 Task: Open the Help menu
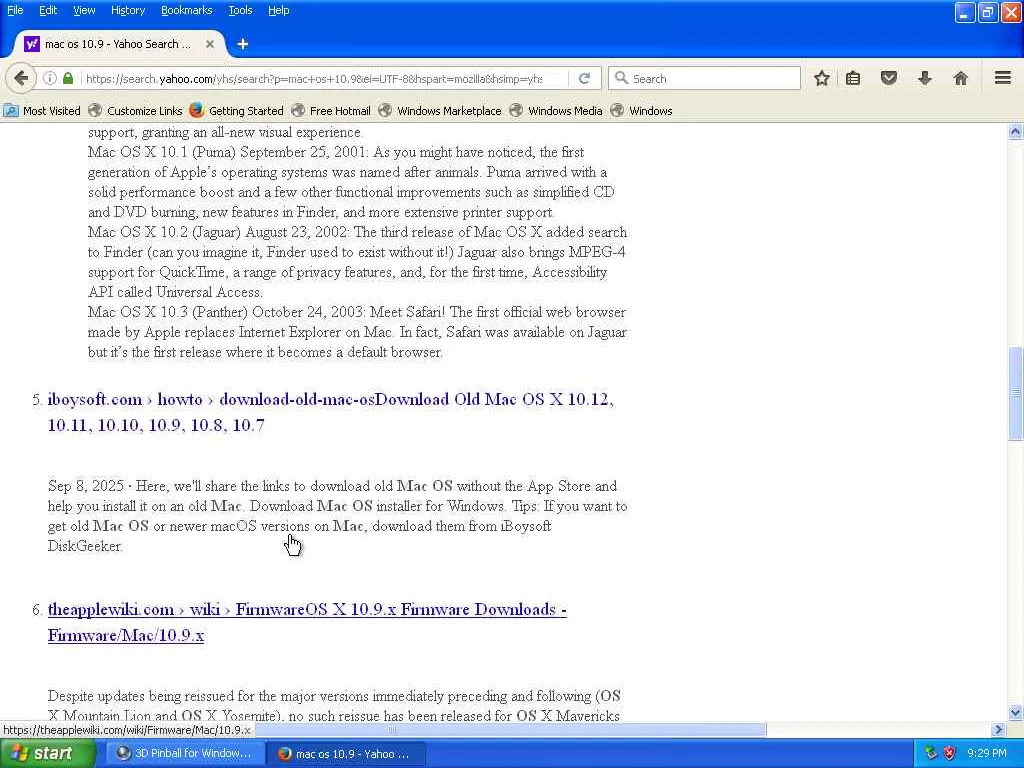coord(278,10)
